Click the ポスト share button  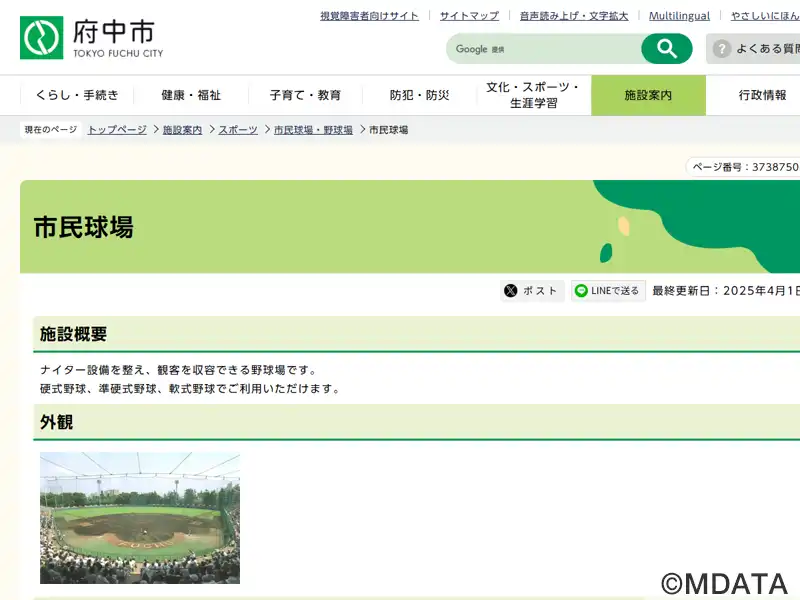(532, 291)
